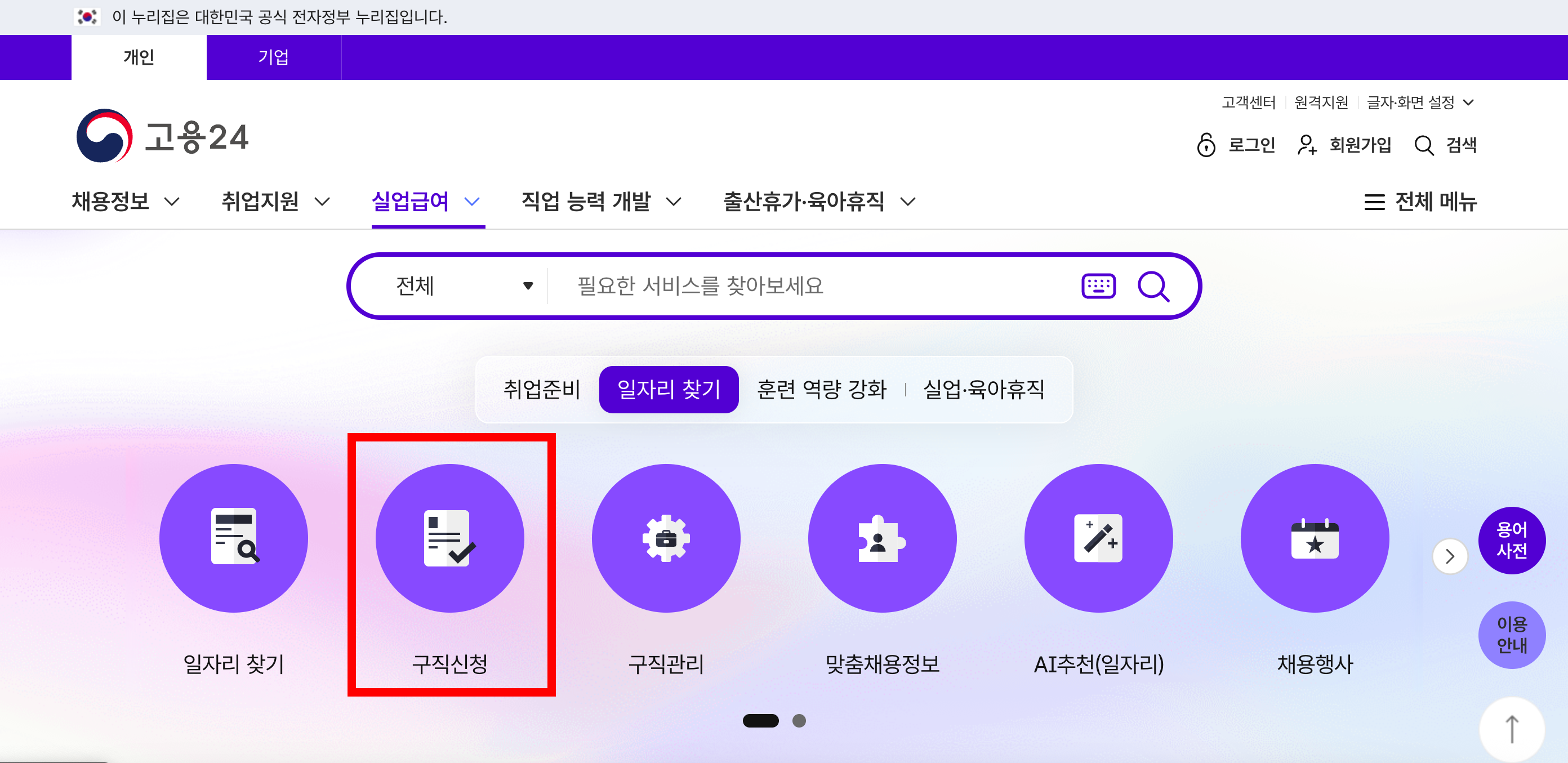
Task: Switch to the 개인 tab
Action: [139, 57]
